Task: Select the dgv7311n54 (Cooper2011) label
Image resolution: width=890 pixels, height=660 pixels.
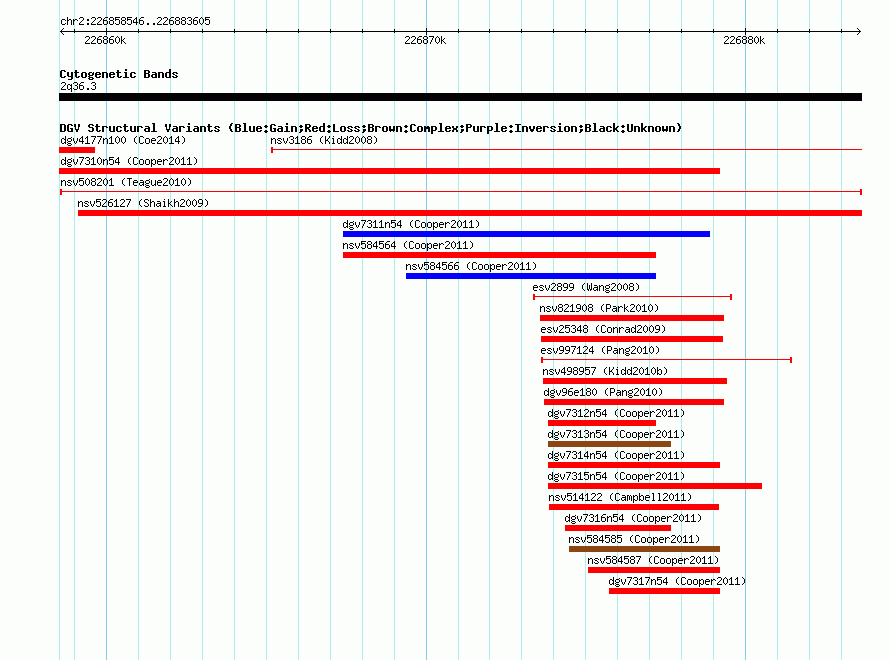Action: (411, 224)
